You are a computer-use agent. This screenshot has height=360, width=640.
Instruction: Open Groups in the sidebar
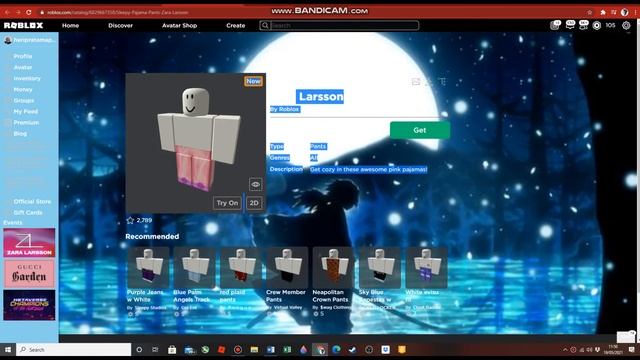tap(24, 100)
